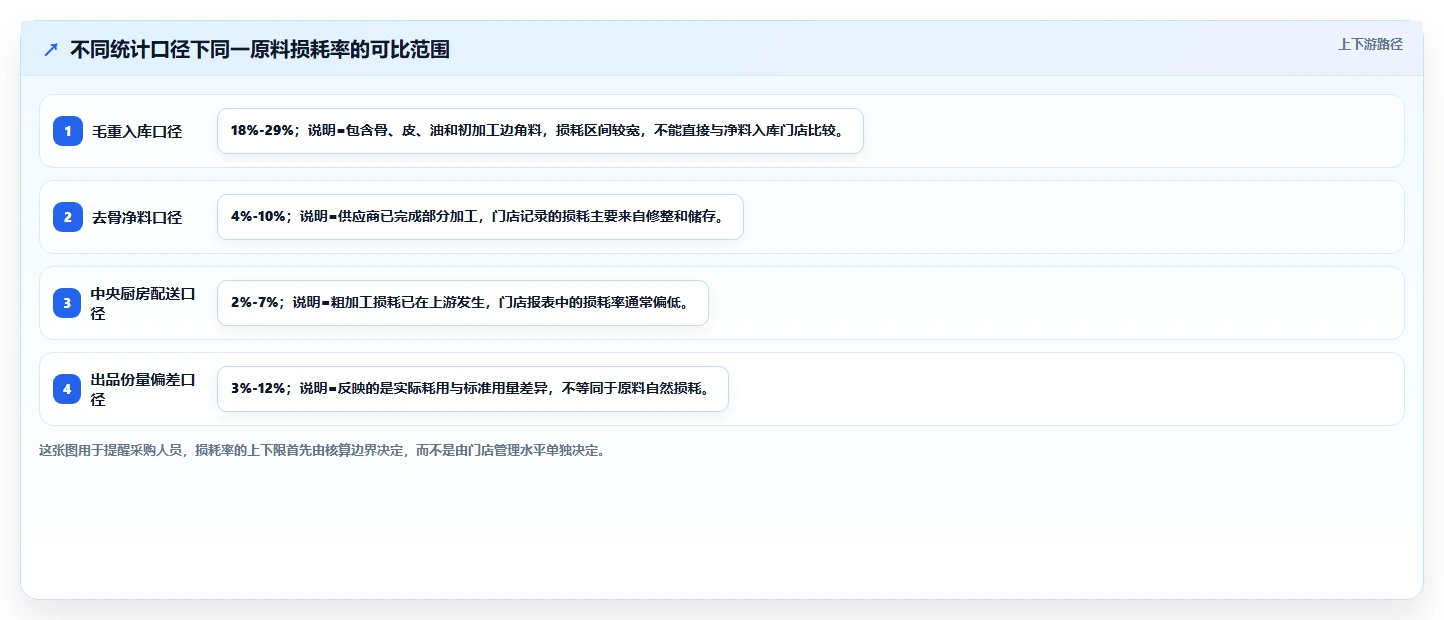Viewport: 1444px width, 620px height.
Task: Open the 18%-29% description box
Action: coord(540,131)
